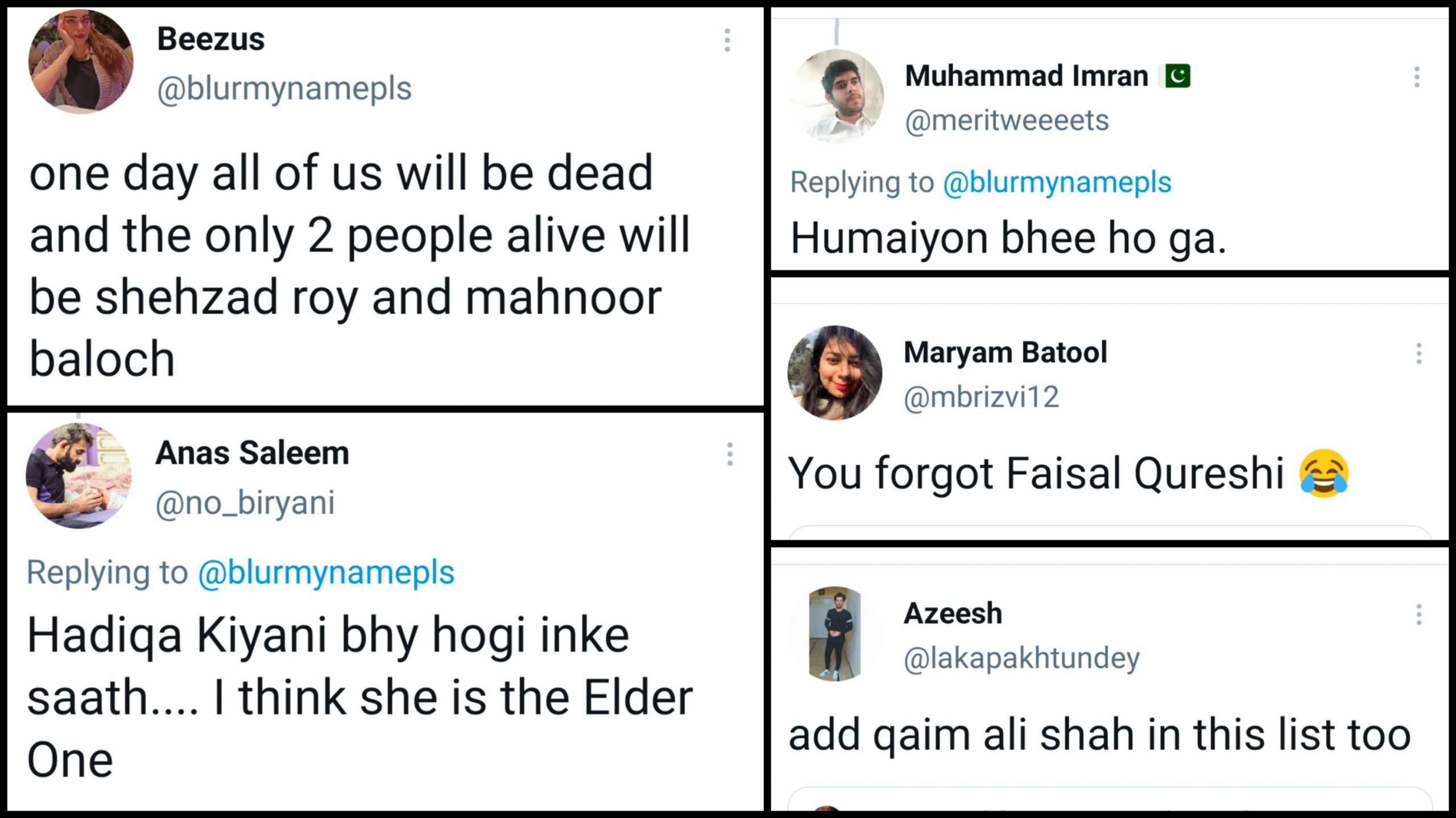Click @blurmynamepls mention in Anas Saleem reply

point(326,572)
